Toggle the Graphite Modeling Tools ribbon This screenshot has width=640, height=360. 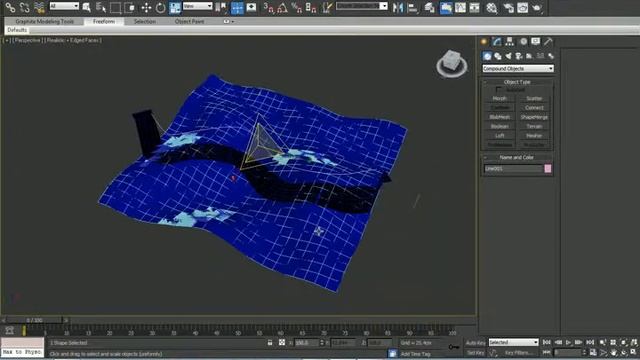pos(446,7)
